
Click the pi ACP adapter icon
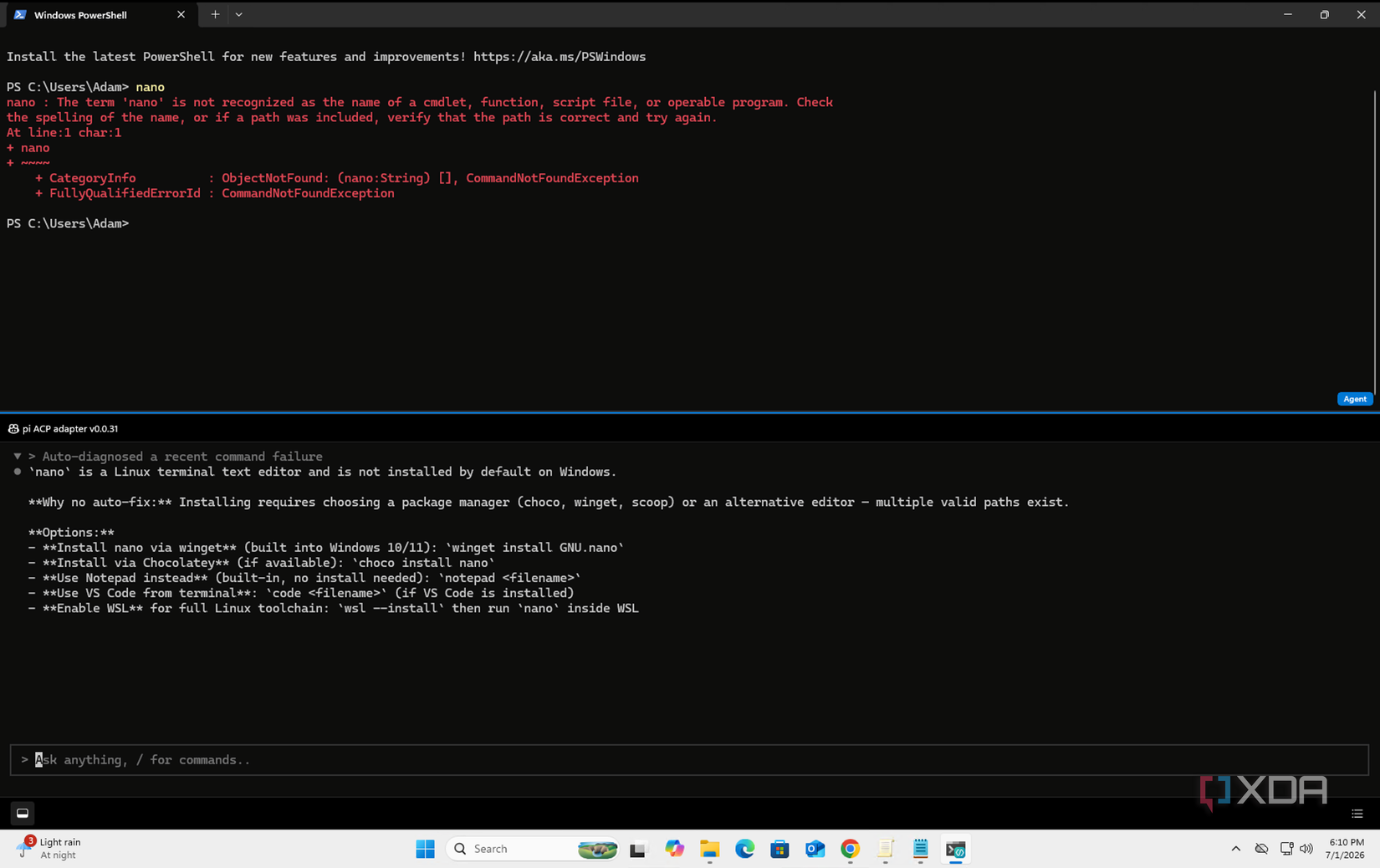tap(13, 429)
